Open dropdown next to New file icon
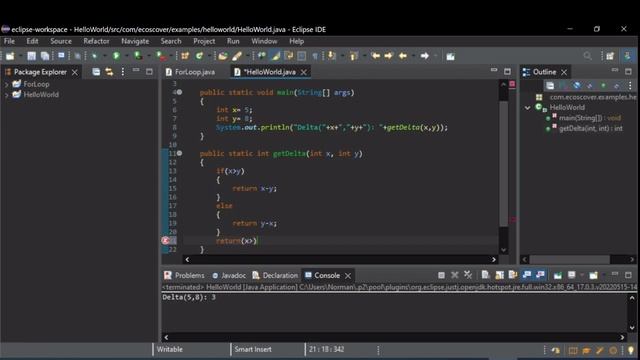The height and width of the screenshot is (360, 640). pyautogui.click(x=20, y=56)
